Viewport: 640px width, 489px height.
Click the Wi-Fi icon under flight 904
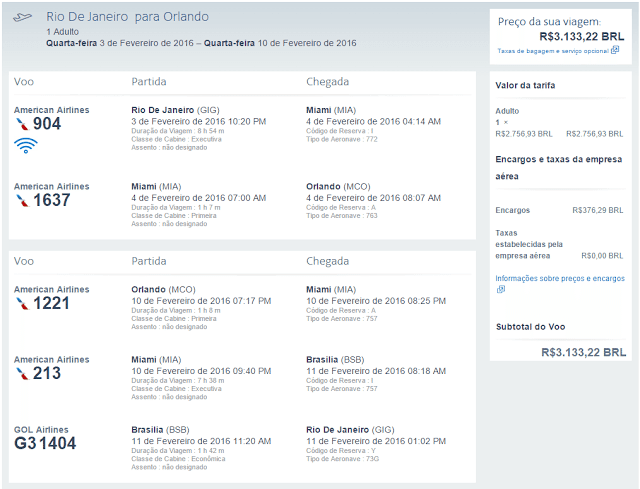[x=26, y=146]
